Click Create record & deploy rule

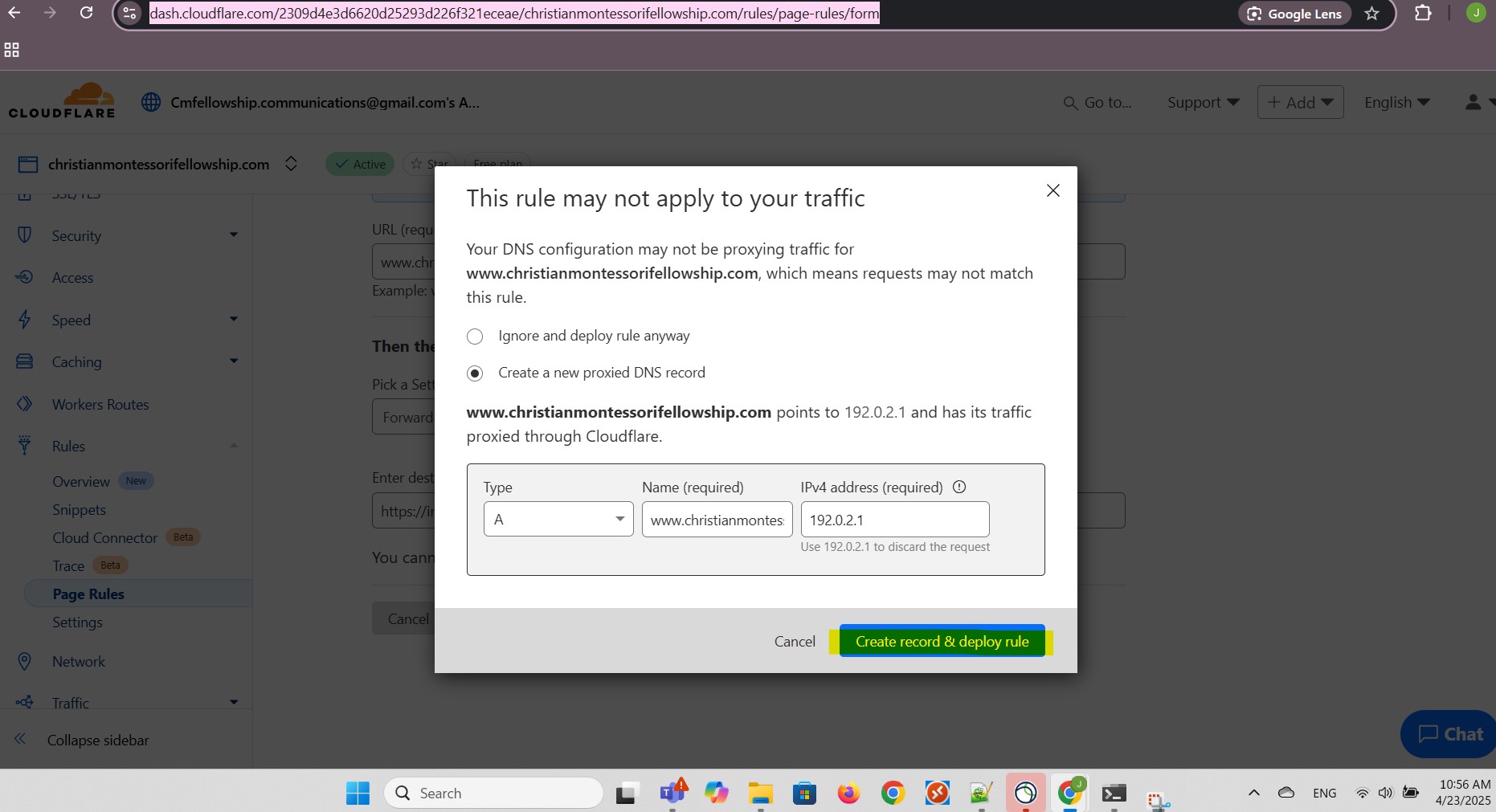click(x=942, y=641)
